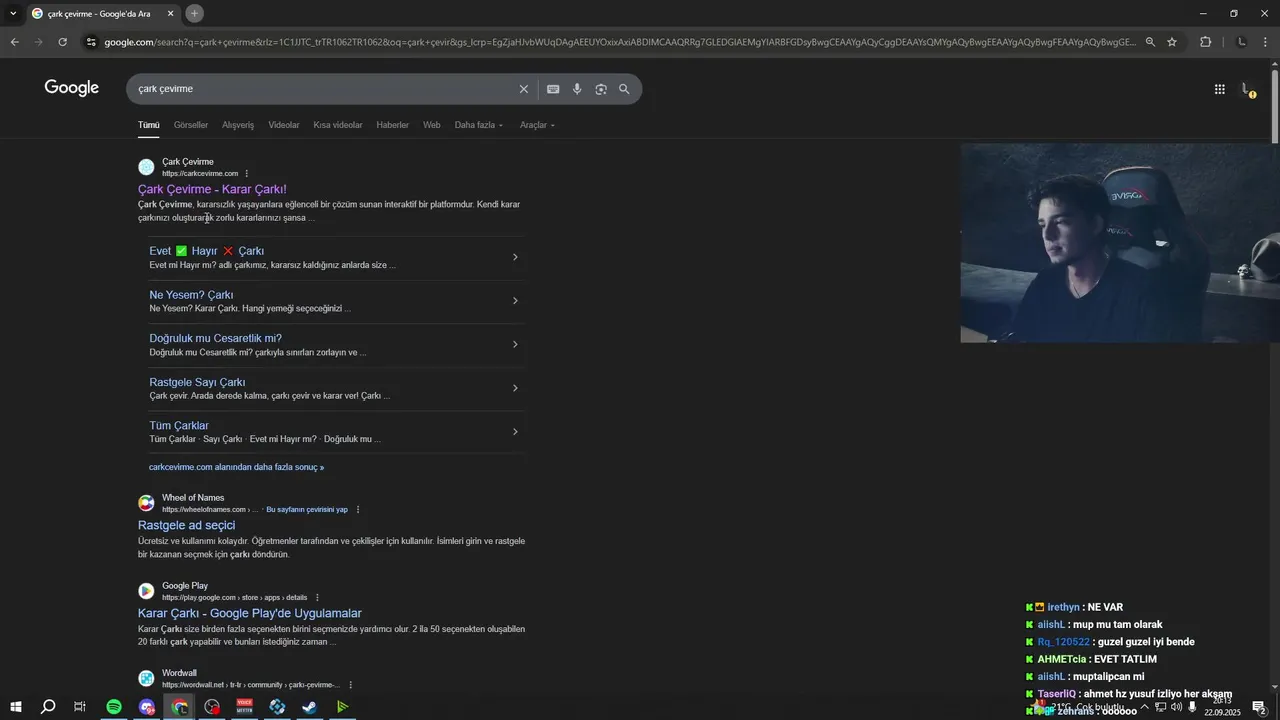Close the 'çark çevirme' browser tab
This screenshot has width=1280, height=720.
click(x=170, y=14)
